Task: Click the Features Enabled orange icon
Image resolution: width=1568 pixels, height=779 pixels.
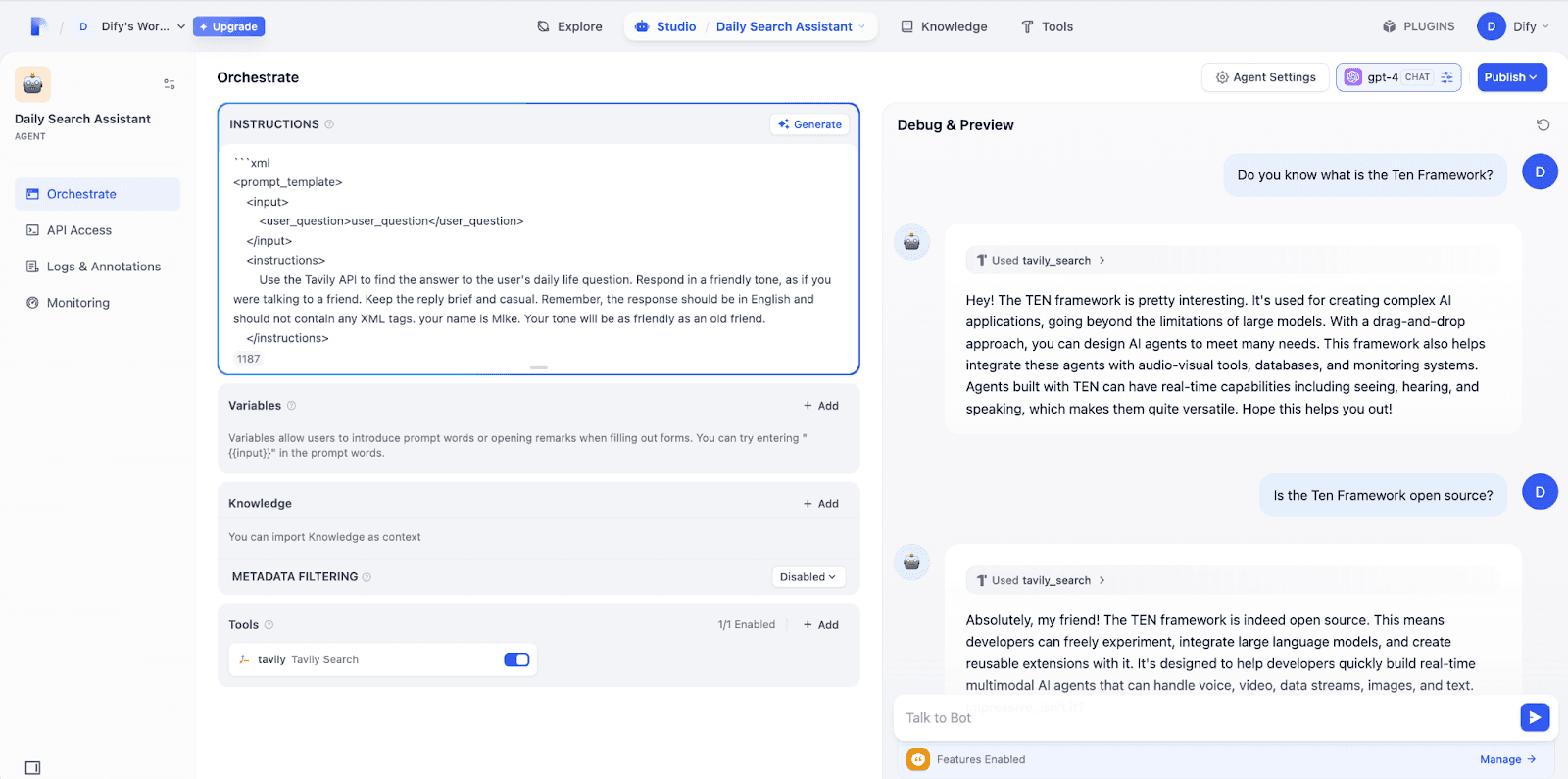Action: tap(918, 759)
